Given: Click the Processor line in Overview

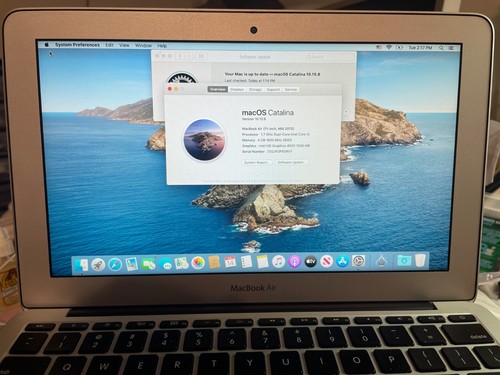Looking at the screenshot, I should (276, 134).
